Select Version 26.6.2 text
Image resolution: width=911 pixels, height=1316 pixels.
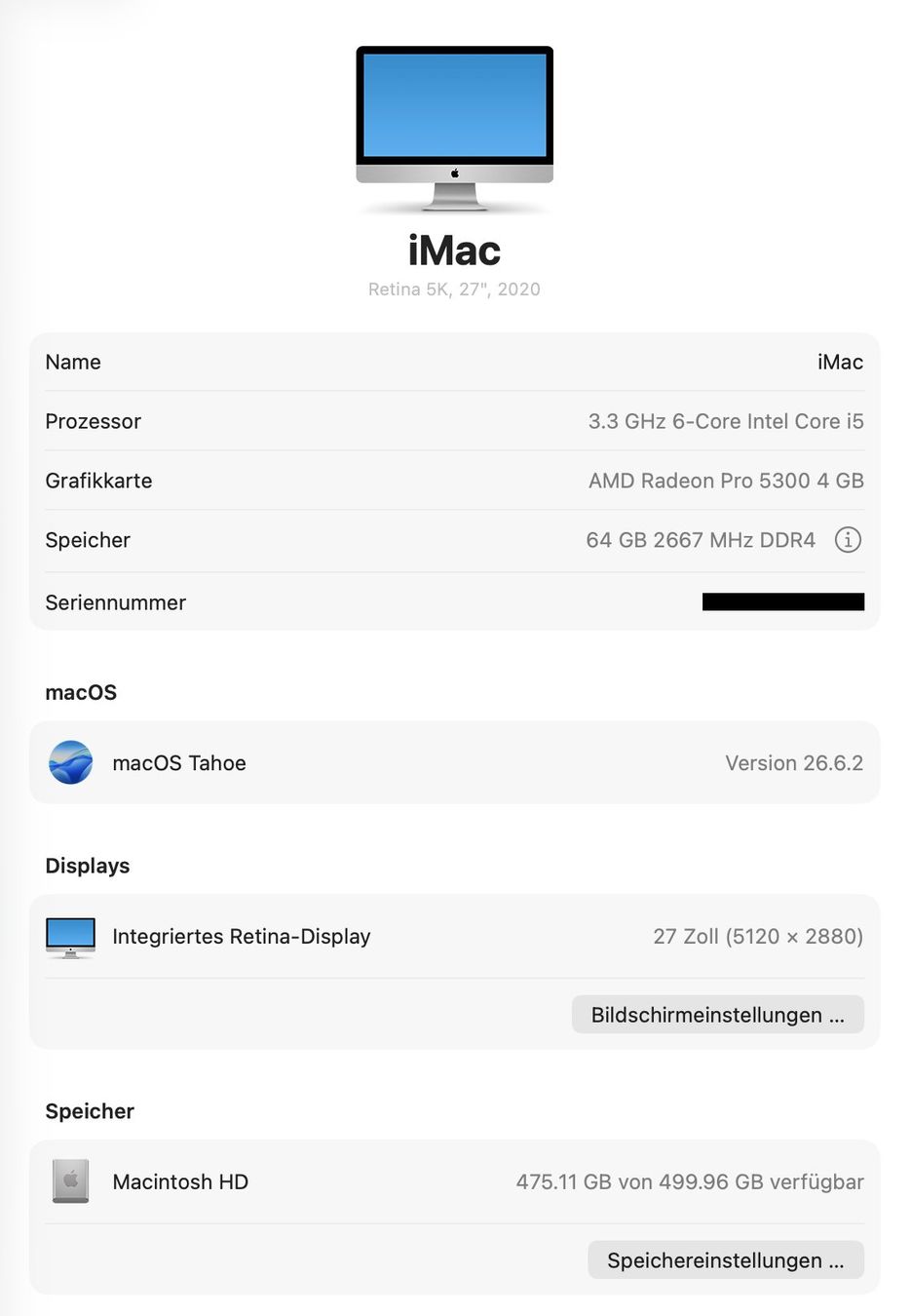click(x=794, y=763)
